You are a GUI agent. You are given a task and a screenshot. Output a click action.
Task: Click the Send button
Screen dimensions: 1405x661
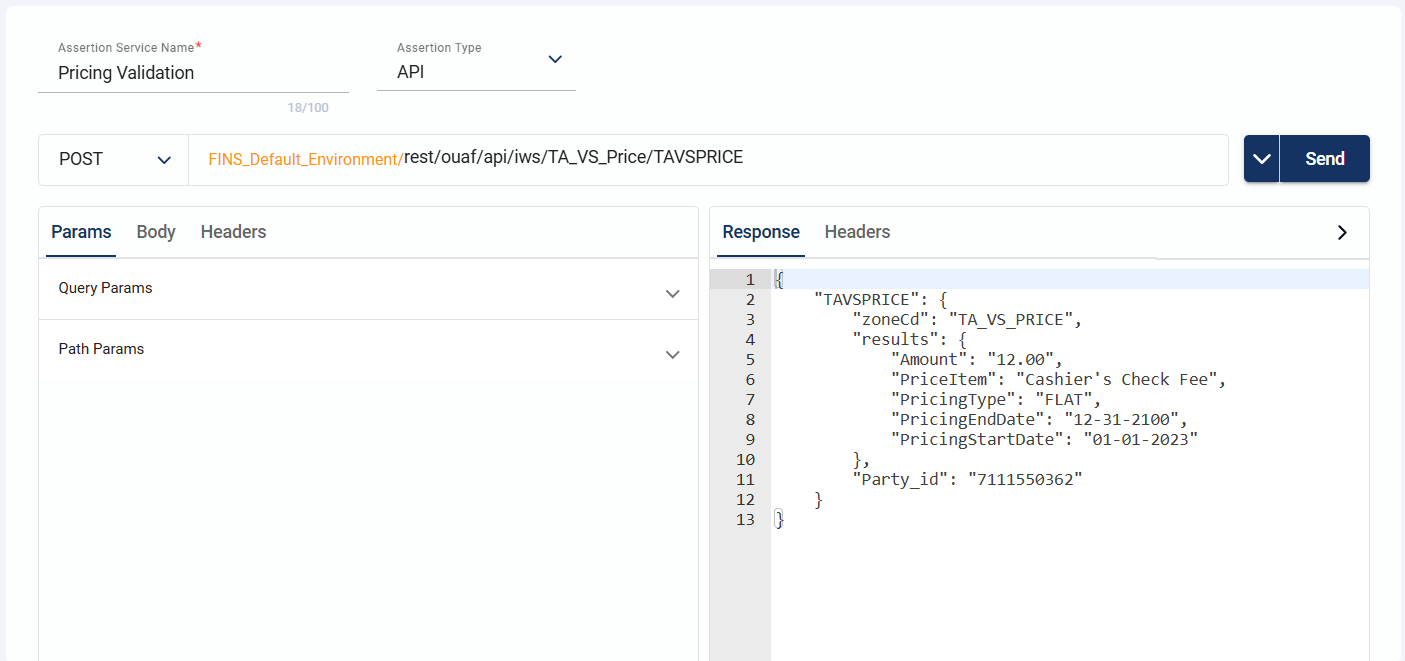tap(1324, 159)
